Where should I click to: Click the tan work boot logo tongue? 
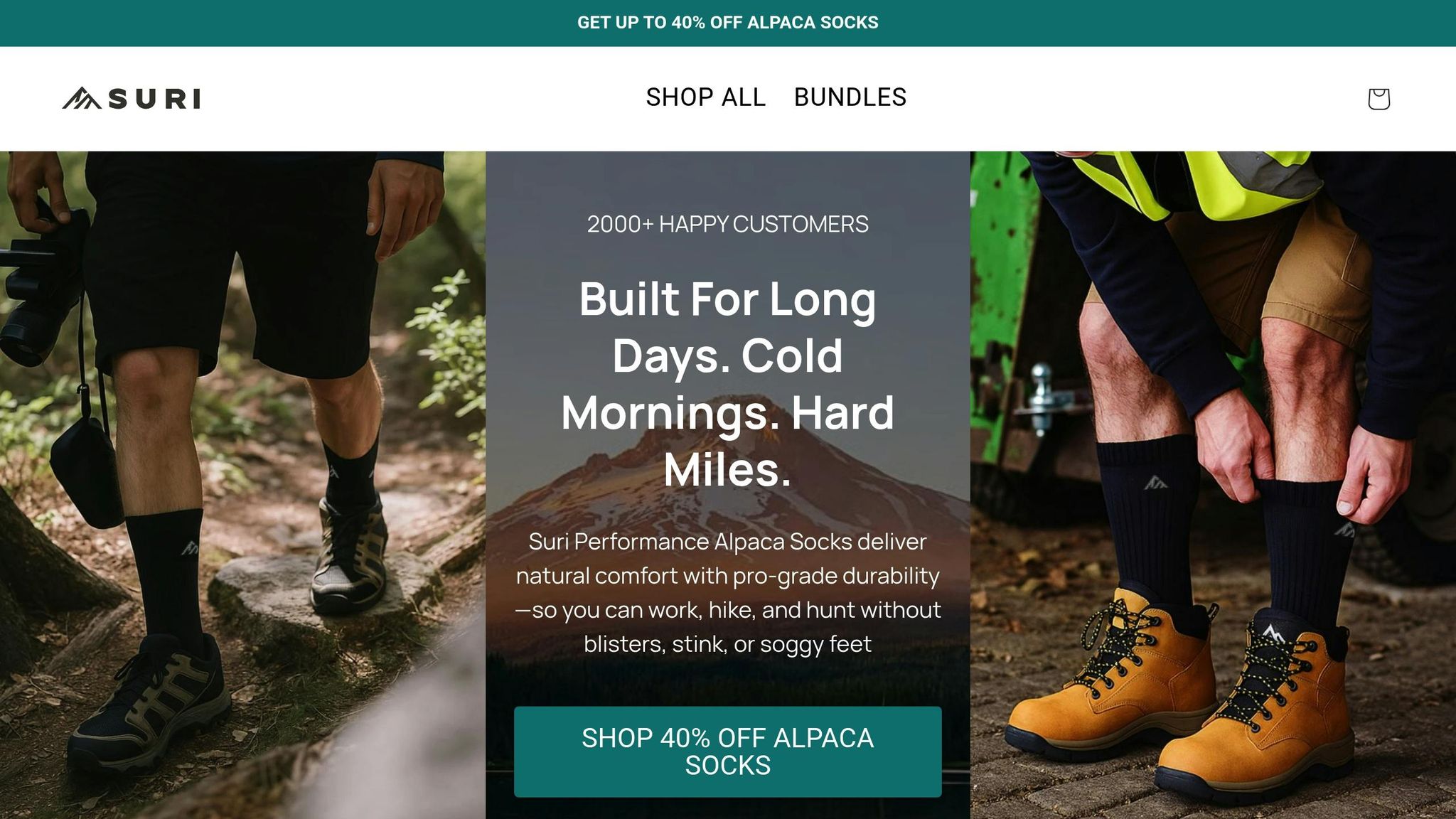[1273, 633]
